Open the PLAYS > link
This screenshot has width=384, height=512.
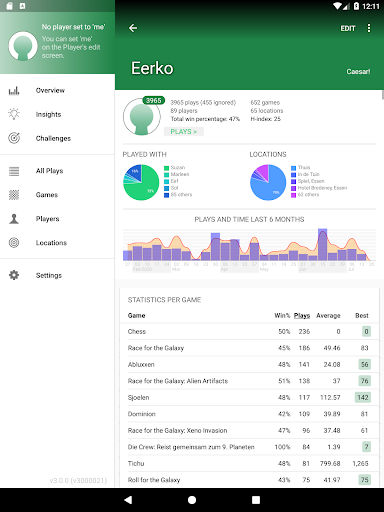pyautogui.click(x=184, y=132)
